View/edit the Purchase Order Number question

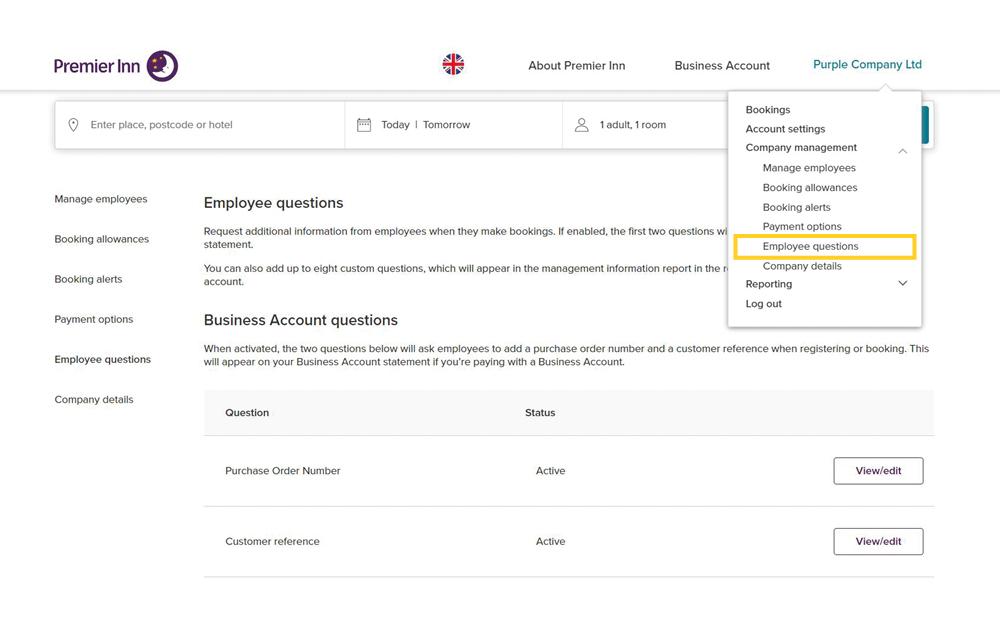(878, 470)
